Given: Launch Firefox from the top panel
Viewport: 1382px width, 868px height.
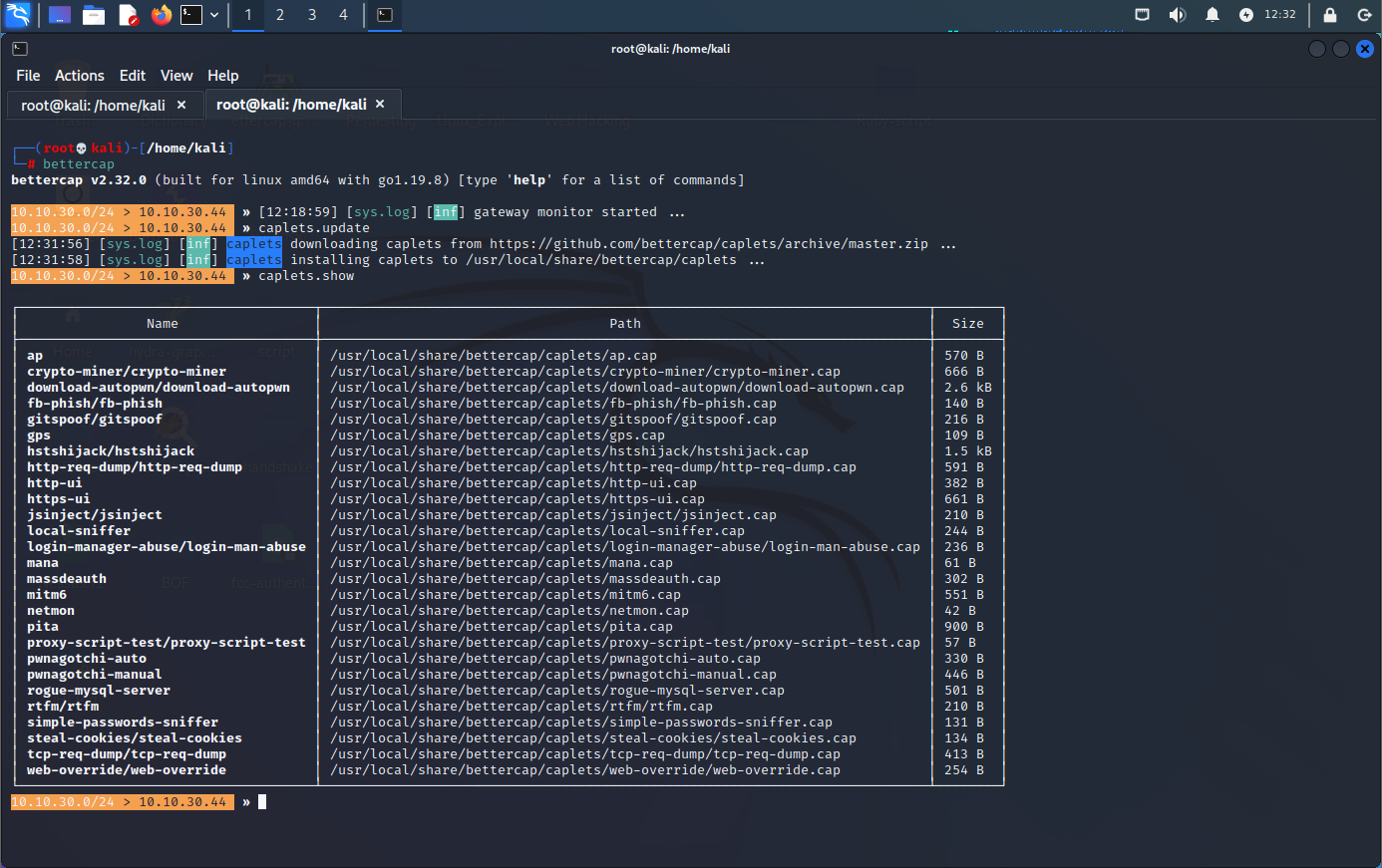Looking at the screenshot, I should pos(162,15).
